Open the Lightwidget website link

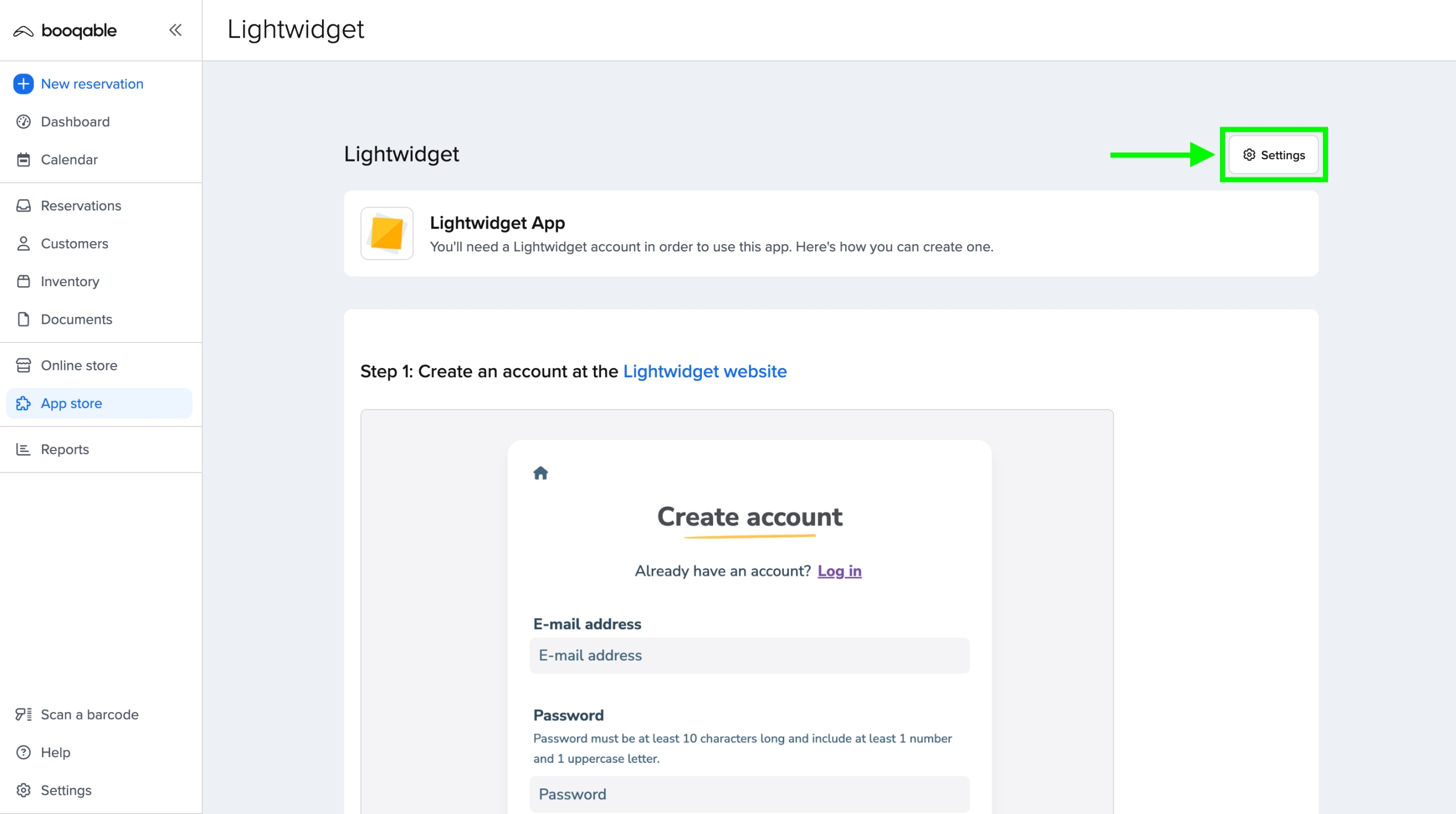tap(705, 371)
